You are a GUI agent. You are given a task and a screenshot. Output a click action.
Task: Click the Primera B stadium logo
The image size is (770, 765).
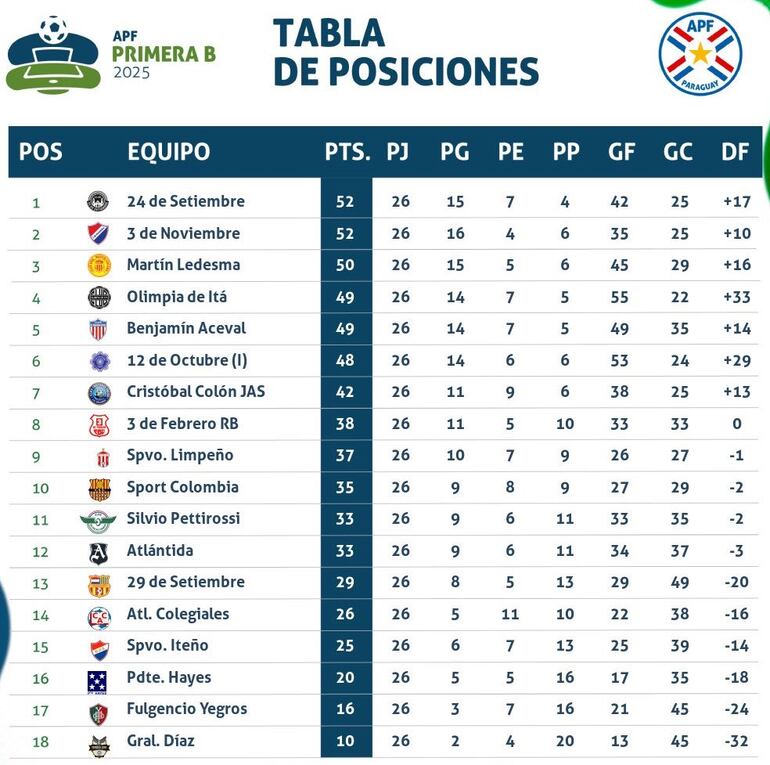pyautogui.click(x=54, y=55)
